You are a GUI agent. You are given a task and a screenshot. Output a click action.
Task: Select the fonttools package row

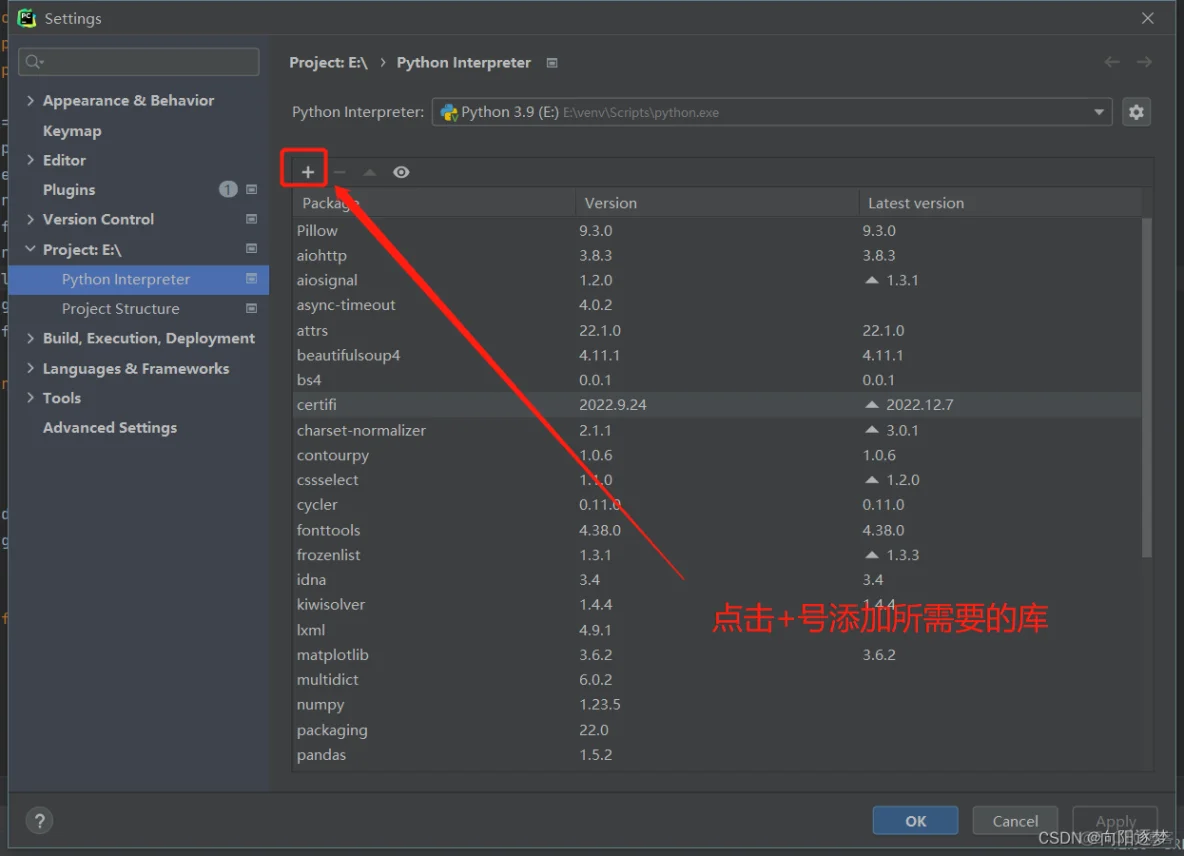[x=717, y=530]
